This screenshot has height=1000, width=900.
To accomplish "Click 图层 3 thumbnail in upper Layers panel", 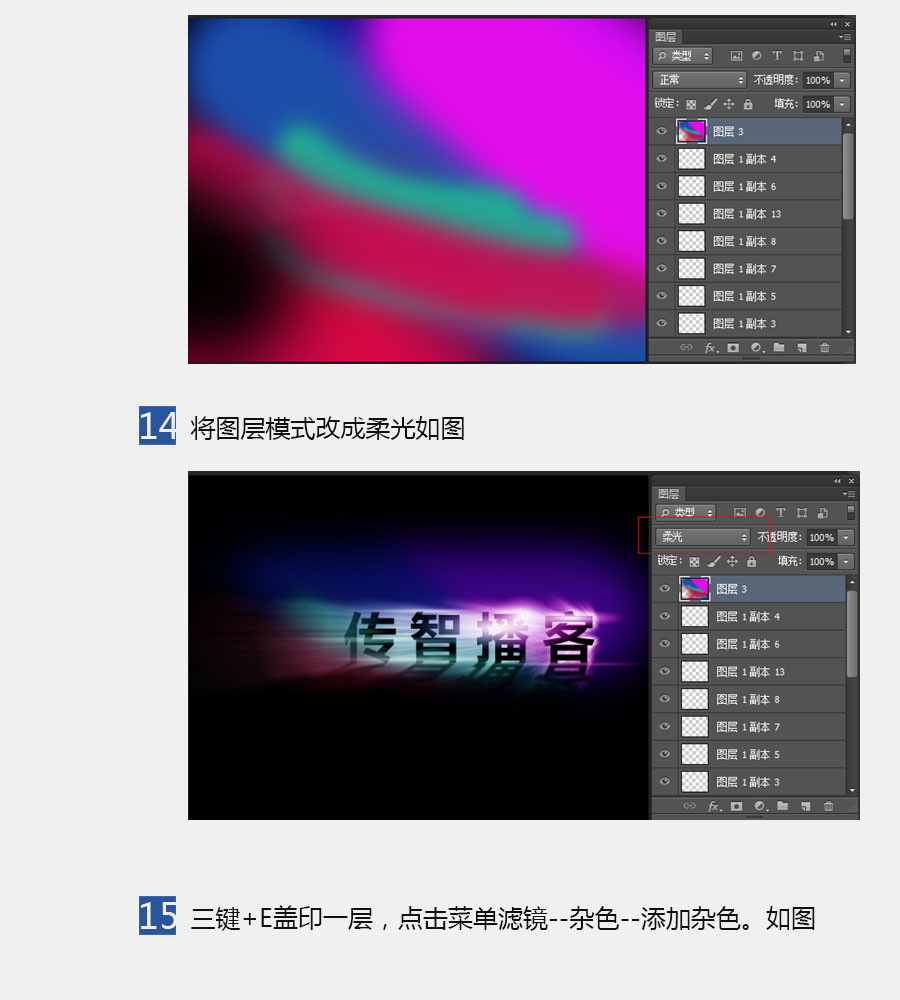I will pos(691,131).
